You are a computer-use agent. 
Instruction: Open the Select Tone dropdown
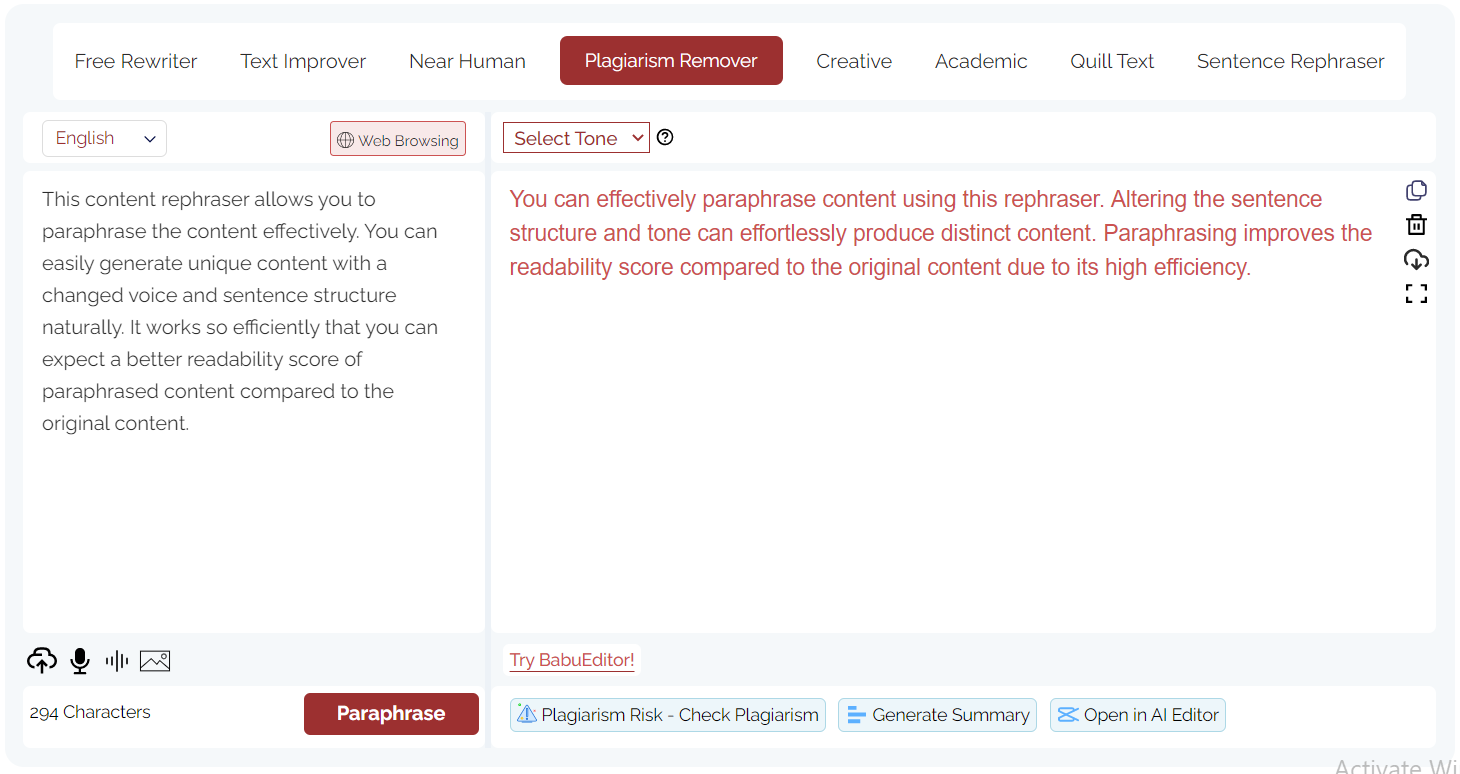point(576,137)
